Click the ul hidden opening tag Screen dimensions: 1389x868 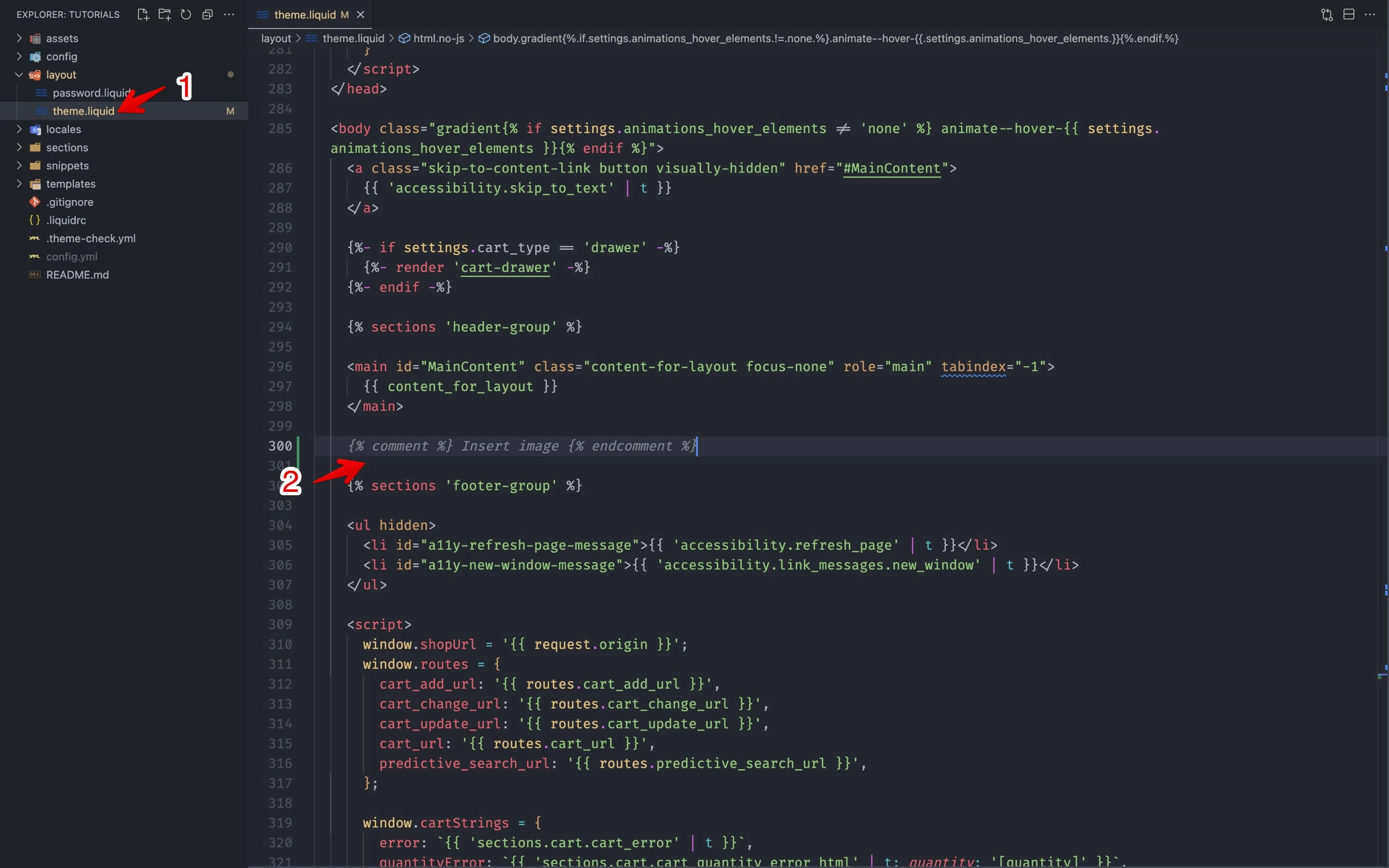pos(391,525)
